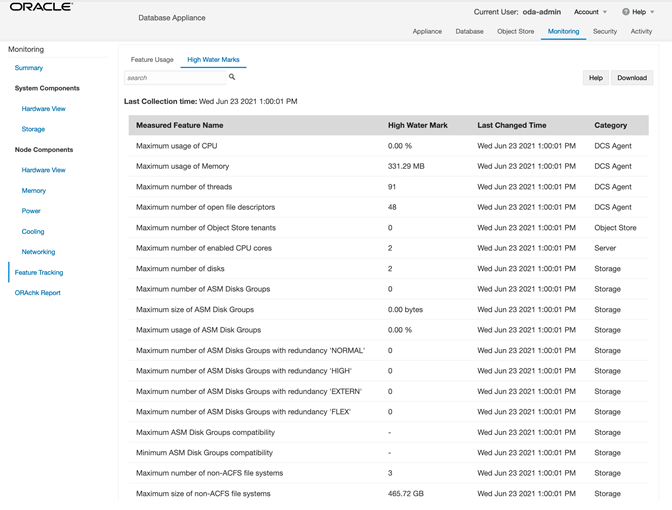Click the Help question mark icon

pos(626,12)
